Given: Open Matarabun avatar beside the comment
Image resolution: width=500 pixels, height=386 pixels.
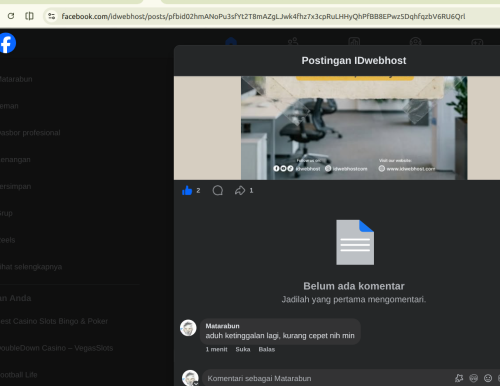Looking at the screenshot, I should point(188,328).
